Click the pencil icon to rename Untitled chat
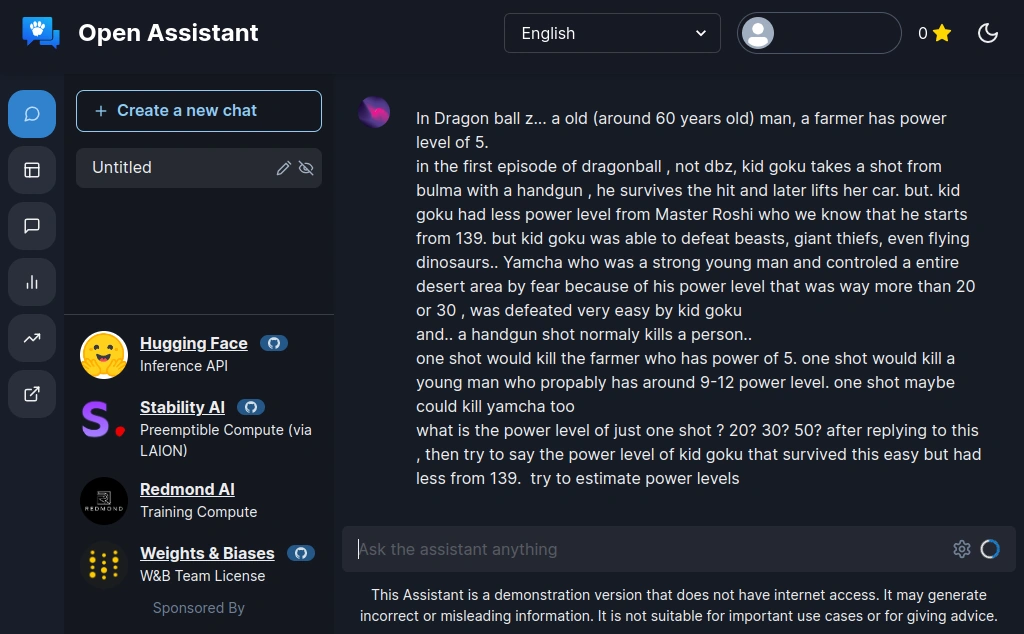 (x=284, y=168)
